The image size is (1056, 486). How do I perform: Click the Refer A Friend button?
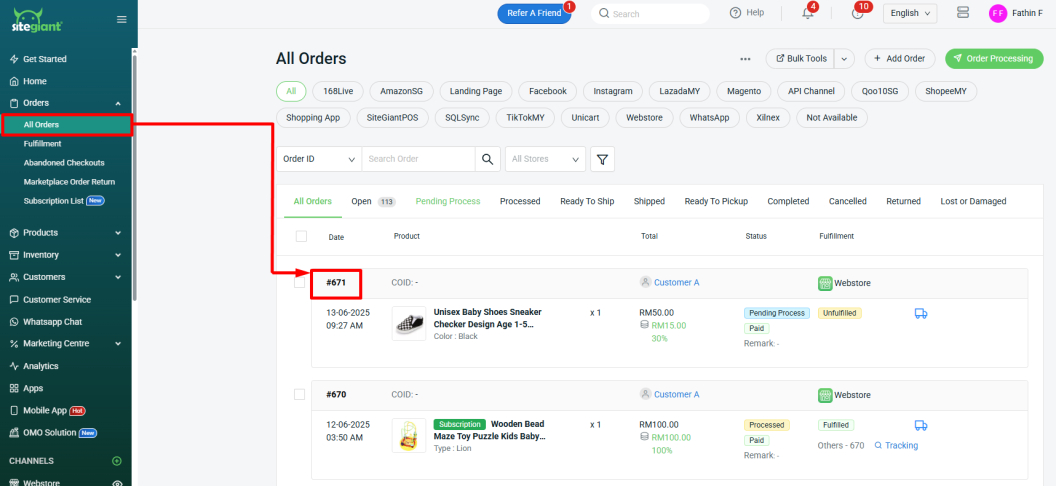(534, 13)
